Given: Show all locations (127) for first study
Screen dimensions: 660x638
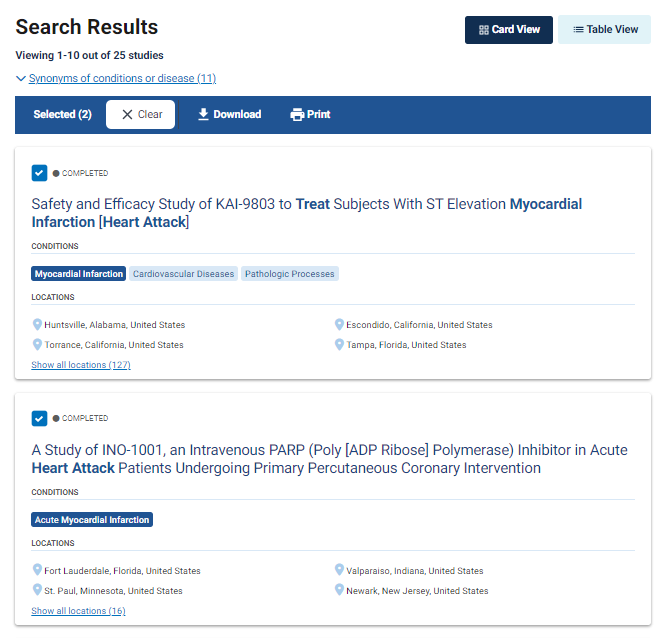Looking at the screenshot, I should click(81, 365).
